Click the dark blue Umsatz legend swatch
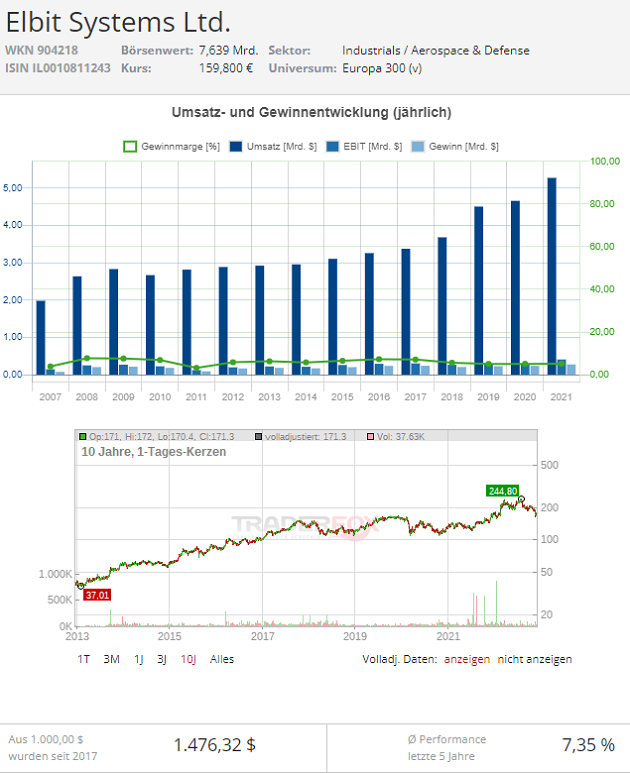Viewport: 630px width, 773px height. point(236,146)
